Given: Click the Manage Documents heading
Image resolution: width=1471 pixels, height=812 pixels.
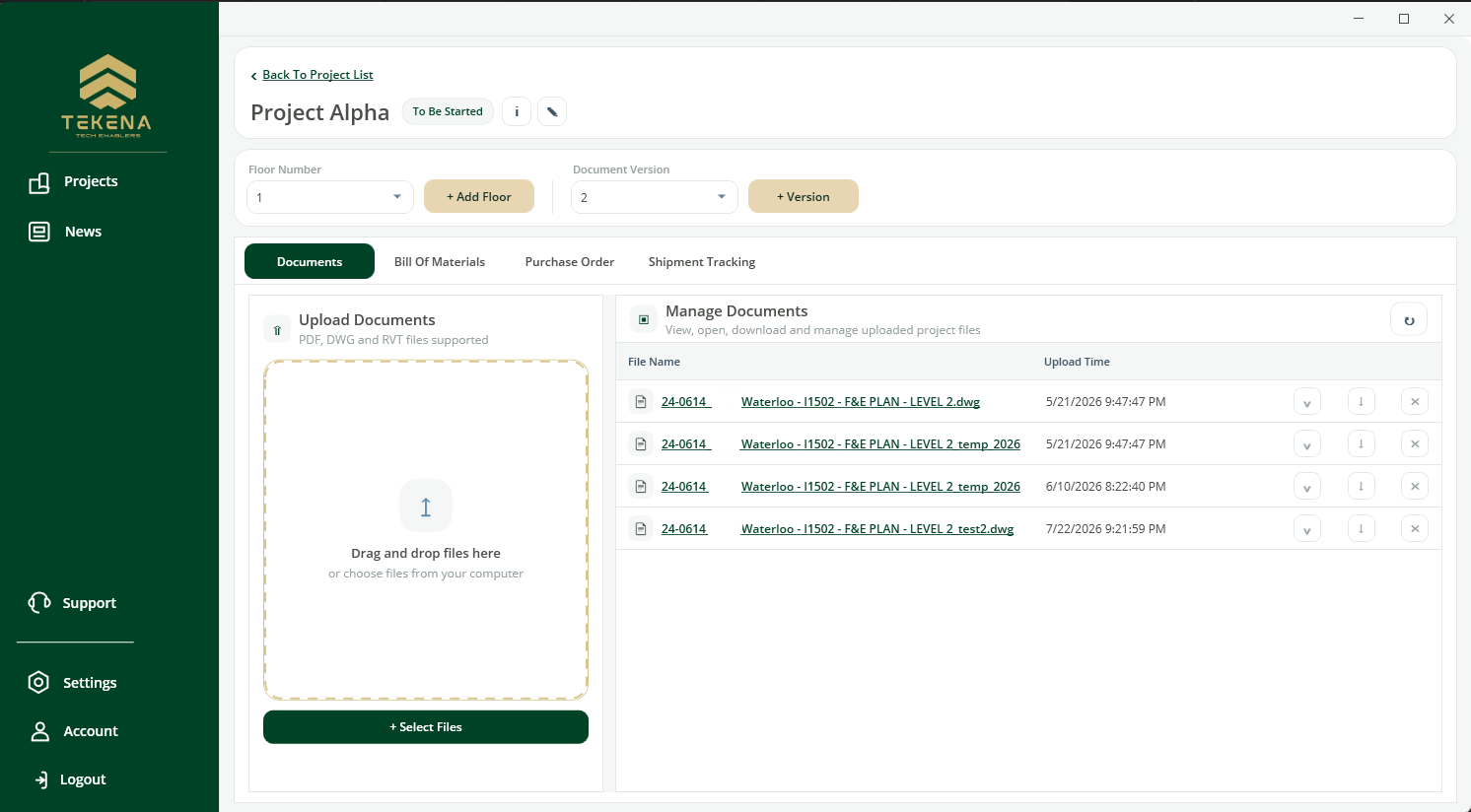Looking at the screenshot, I should [x=736, y=311].
